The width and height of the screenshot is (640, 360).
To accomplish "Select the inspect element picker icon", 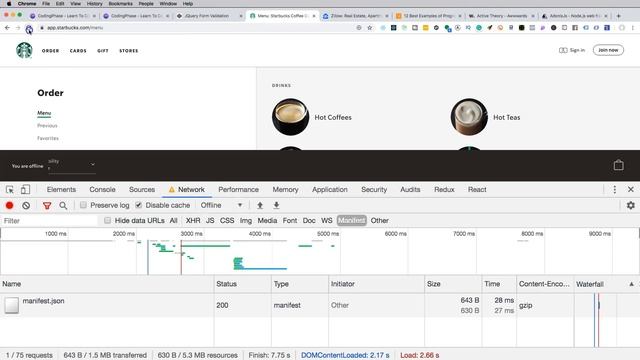I will tap(10, 189).
